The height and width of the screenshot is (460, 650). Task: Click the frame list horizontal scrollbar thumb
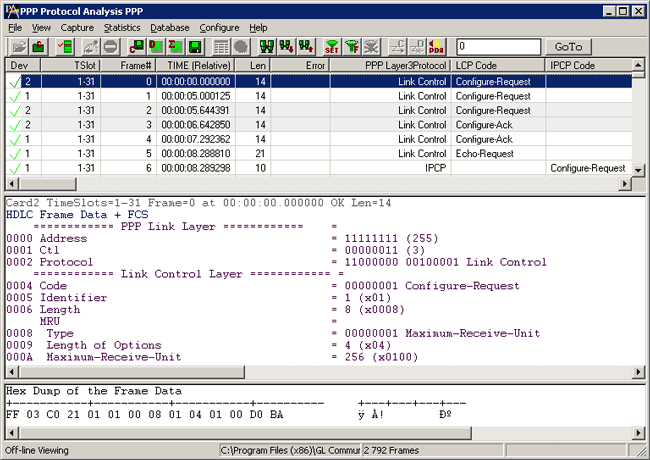pyautogui.click(x=48, y=184)
